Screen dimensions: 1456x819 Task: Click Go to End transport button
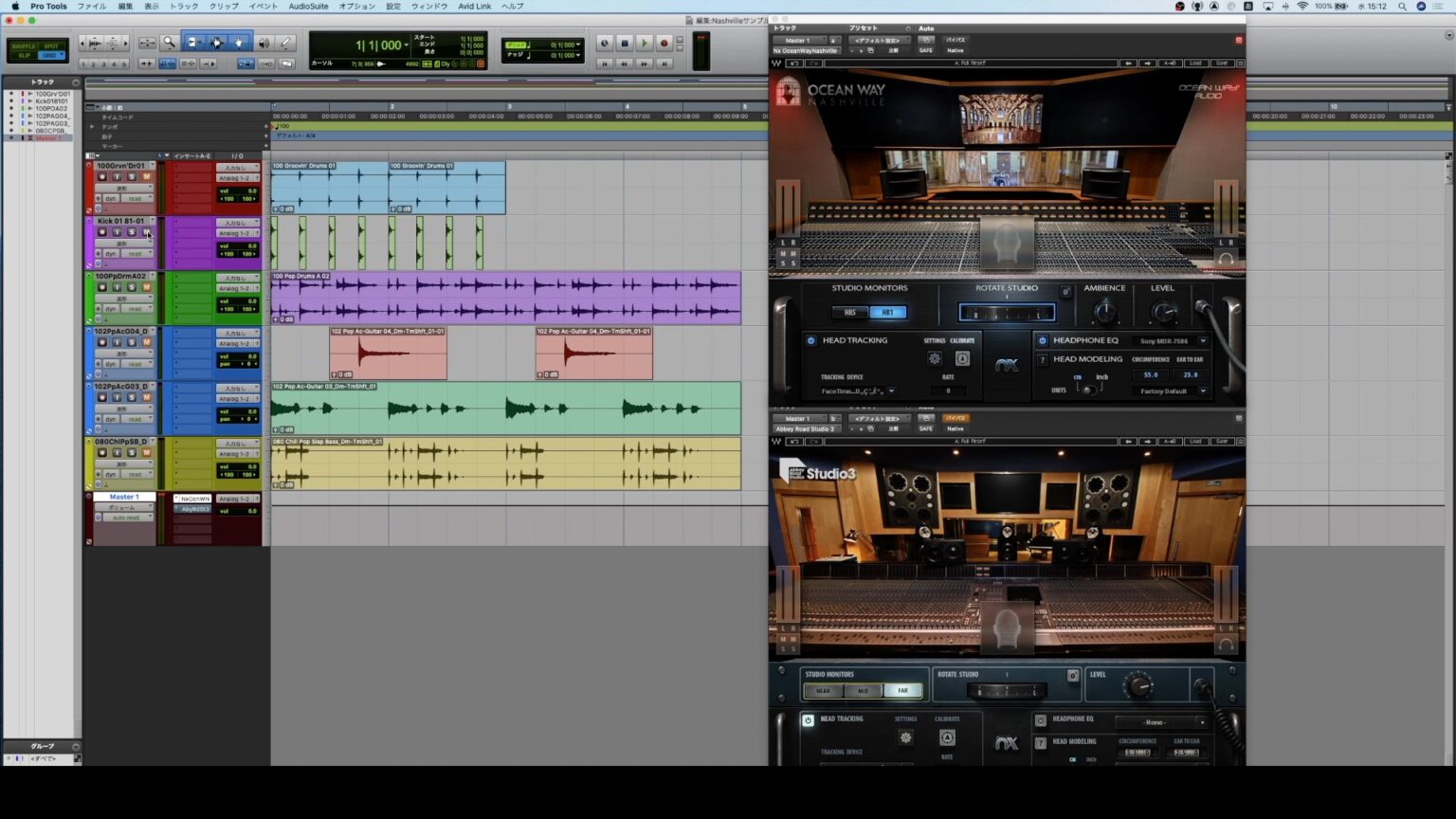pyautogui.click(x=664, y=64)
